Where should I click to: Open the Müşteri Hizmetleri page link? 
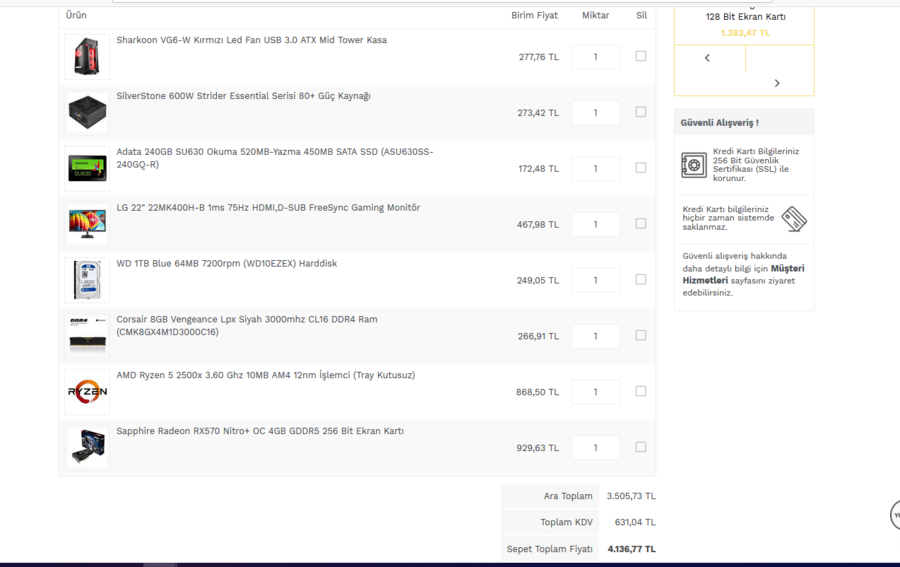pyautogui.click(x=743, y=274)
